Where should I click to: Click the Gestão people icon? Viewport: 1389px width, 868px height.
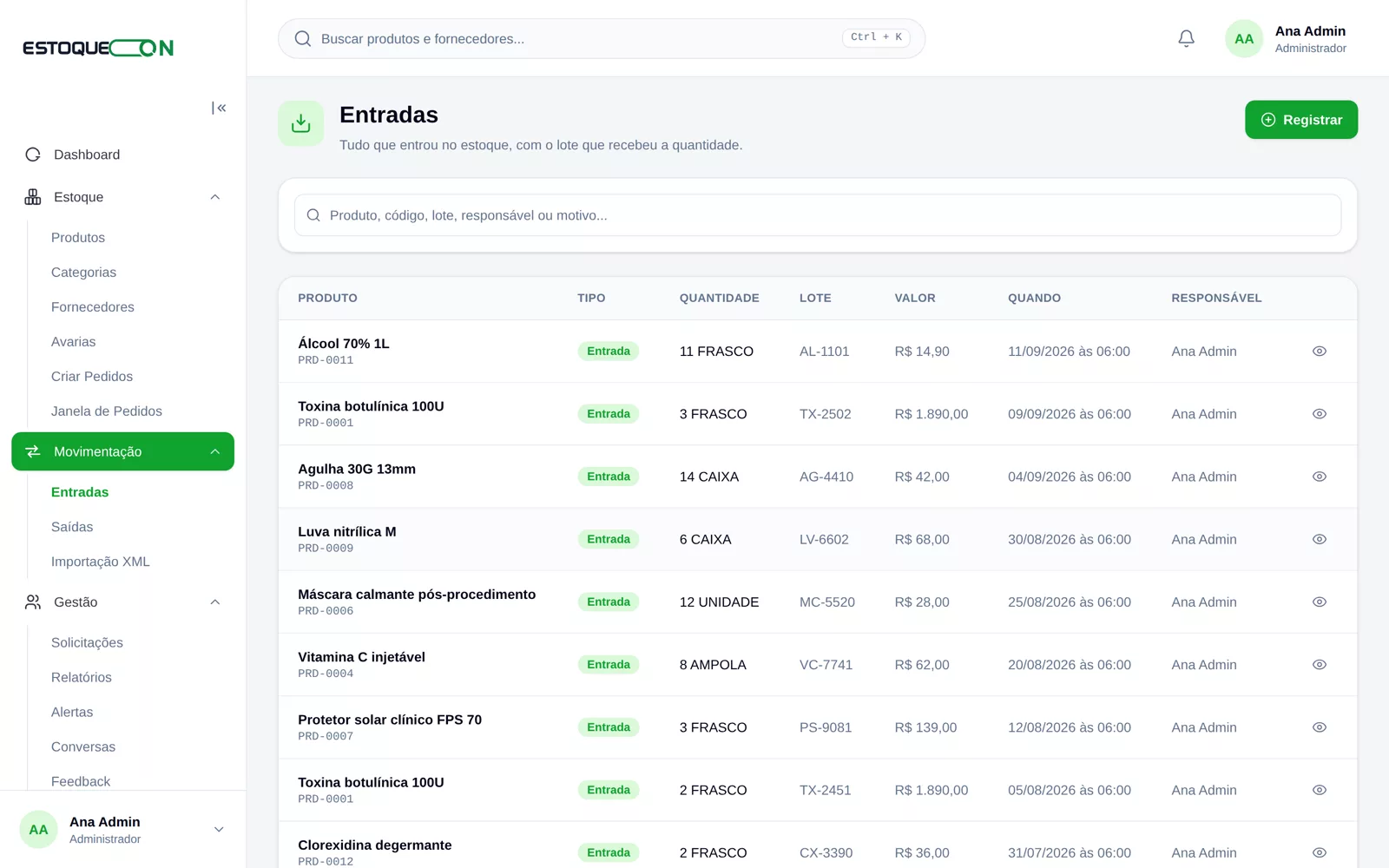pos(33,602)
